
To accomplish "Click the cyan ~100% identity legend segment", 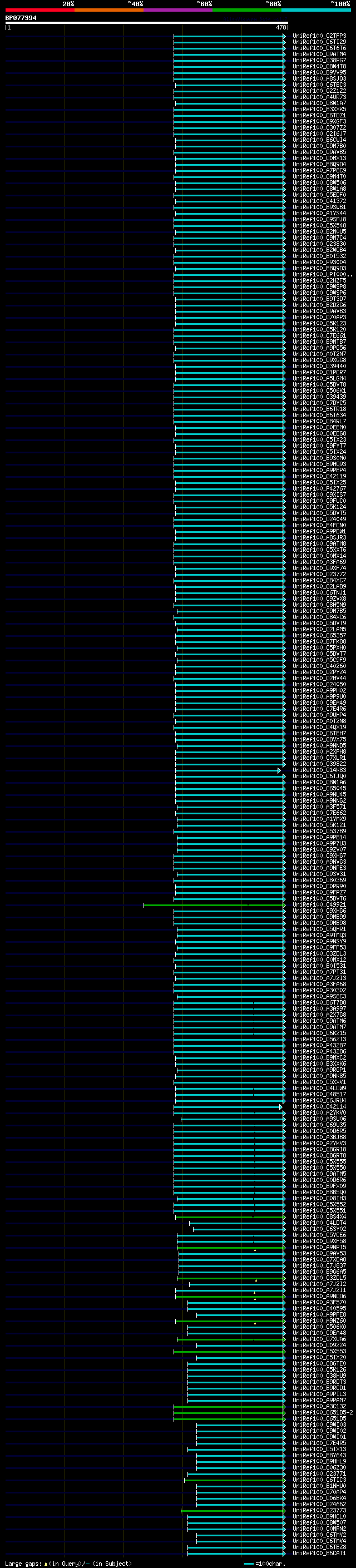I will (x=317, y=10).
